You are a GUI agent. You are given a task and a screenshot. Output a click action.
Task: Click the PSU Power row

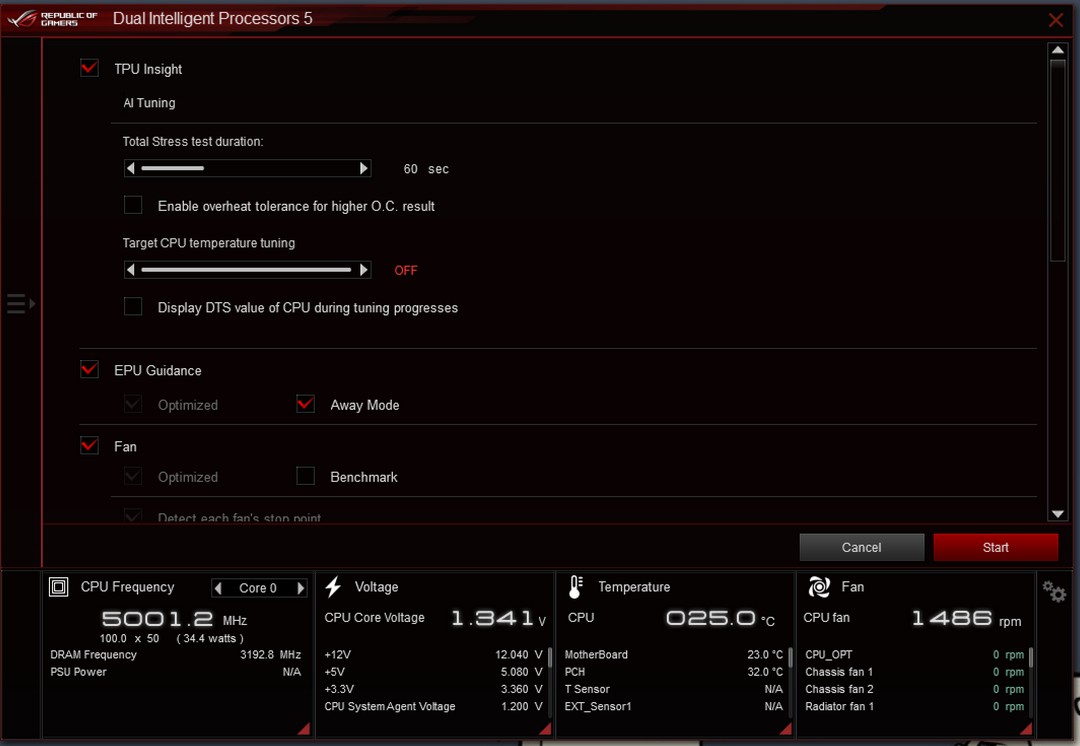click(176, 672)
